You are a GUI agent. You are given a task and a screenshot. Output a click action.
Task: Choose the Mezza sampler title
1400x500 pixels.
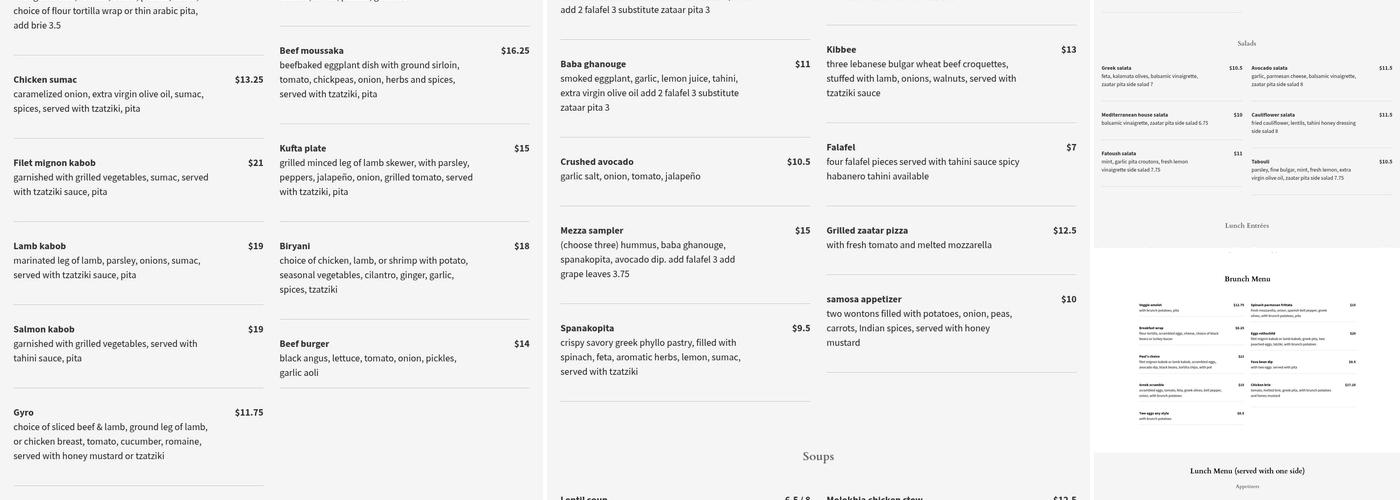point(591,231)
